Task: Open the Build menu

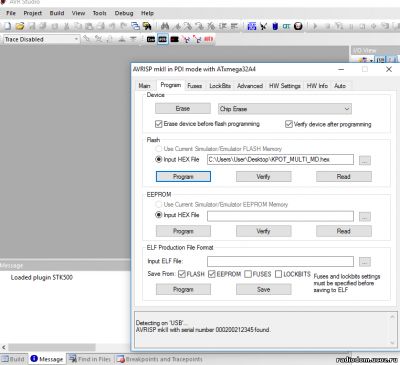Action: (57, 13)
